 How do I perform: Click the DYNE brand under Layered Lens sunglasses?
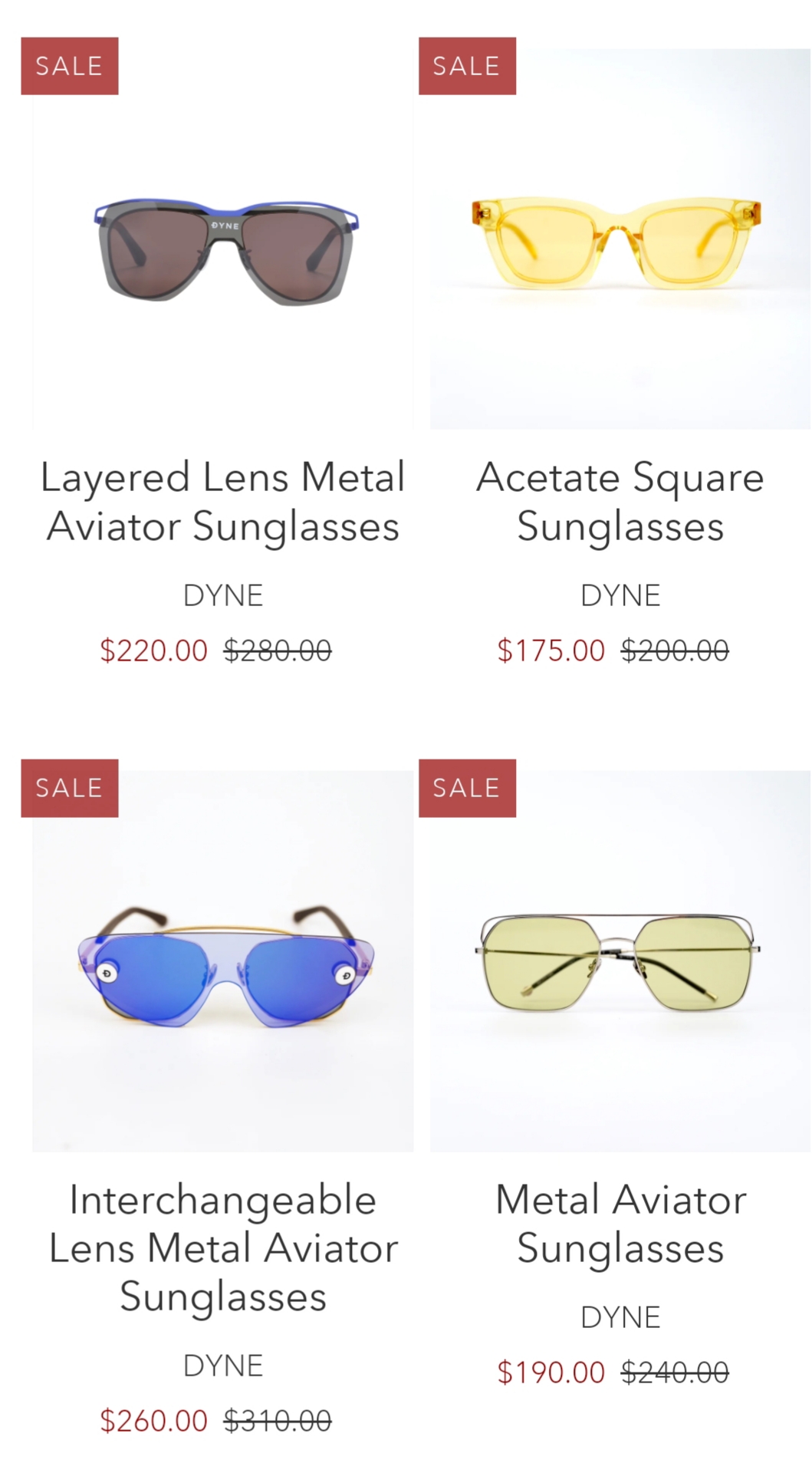click(222, 595)
